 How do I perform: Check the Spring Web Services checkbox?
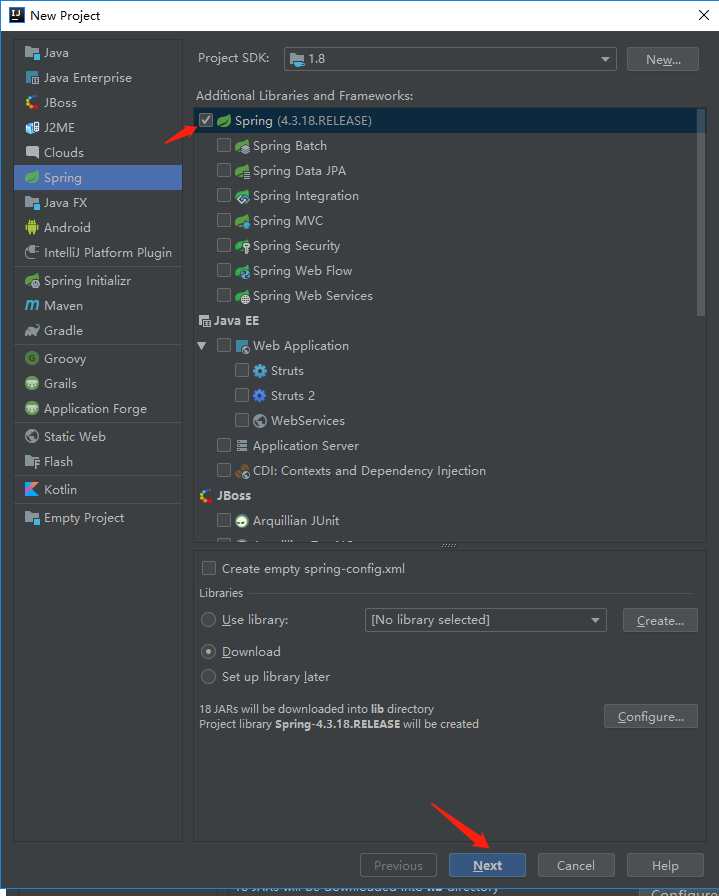(x=224, y=295)
